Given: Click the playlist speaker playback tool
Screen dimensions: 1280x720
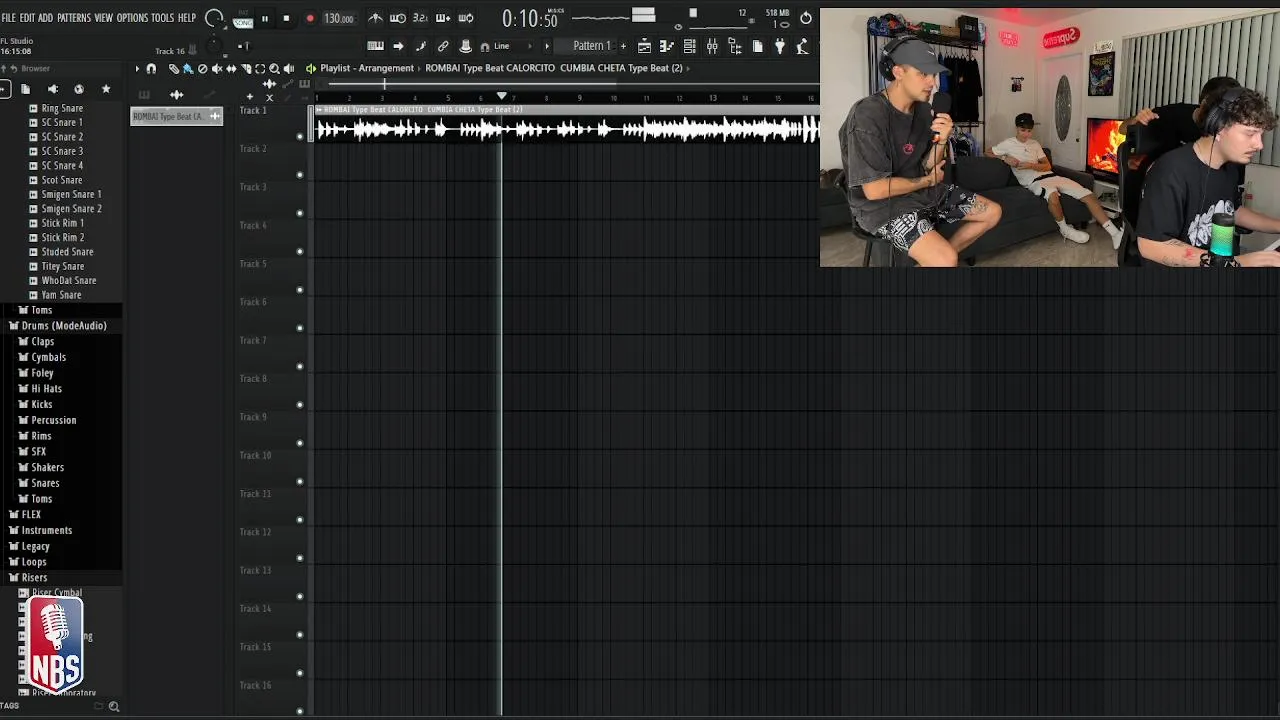Looking at the screenshot, I should click(289, 68).
